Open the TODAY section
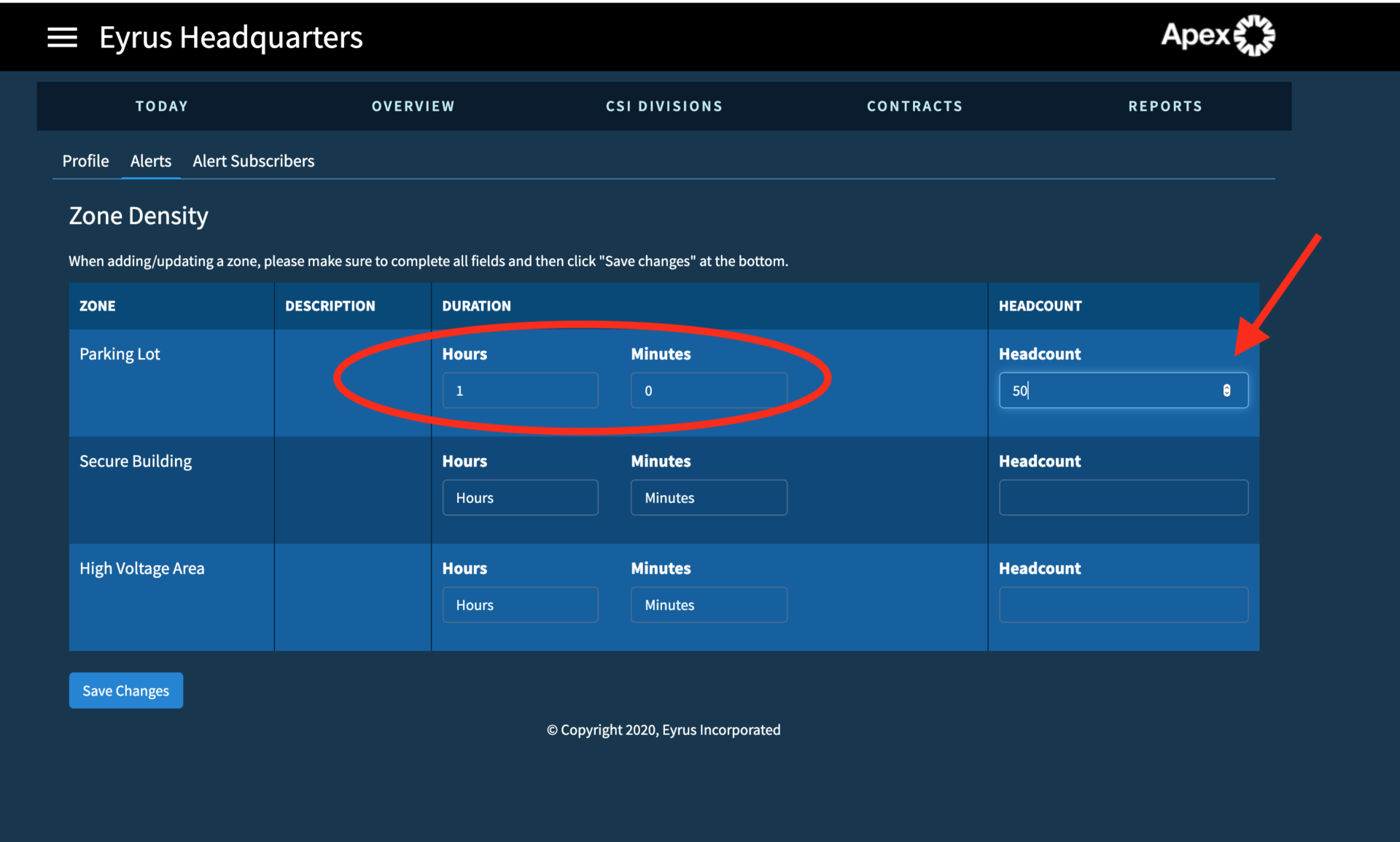The width and height of the screenshot is (1400, 842). pos(161,106)
